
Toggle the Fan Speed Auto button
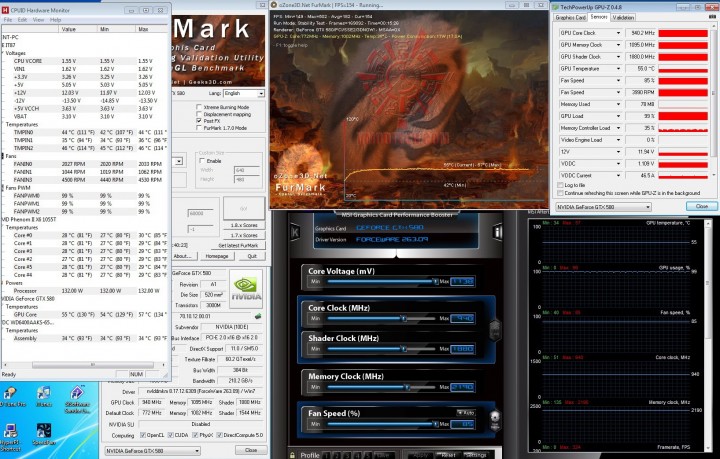point(465,413)
